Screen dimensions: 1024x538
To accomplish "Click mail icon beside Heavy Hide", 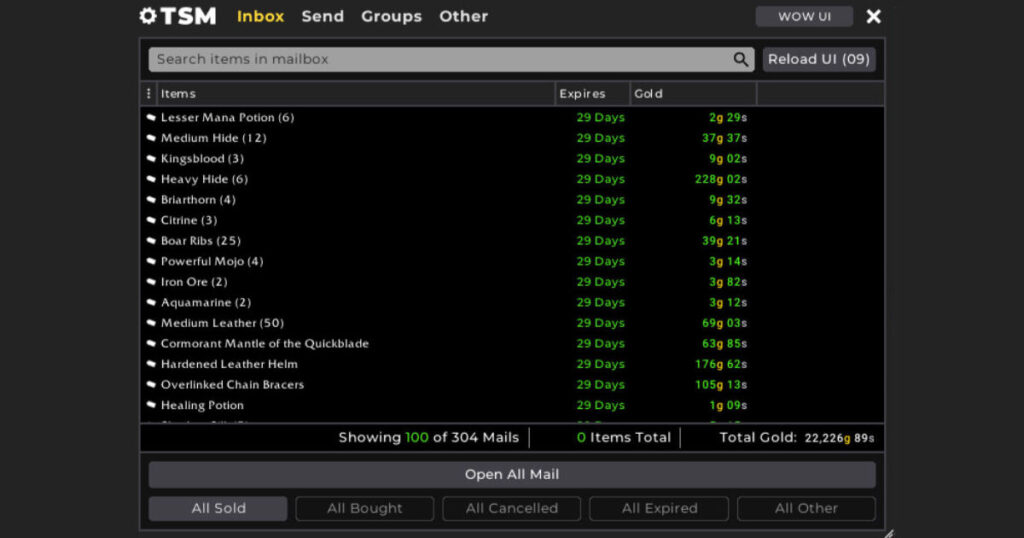I will tap(151, 180).
